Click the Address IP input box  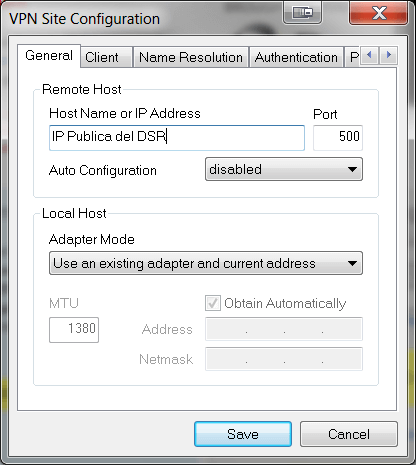(x=284, y=329)
